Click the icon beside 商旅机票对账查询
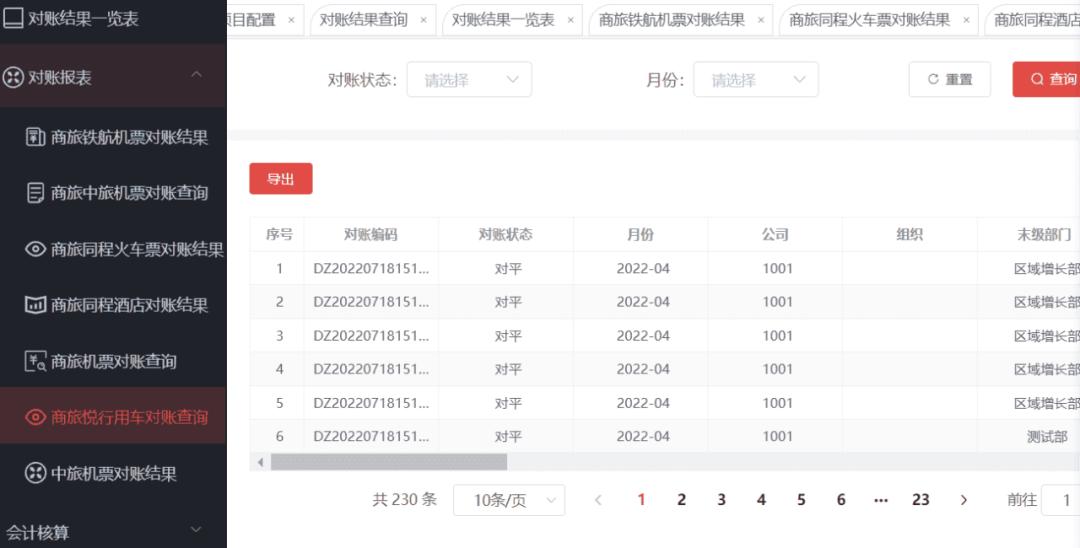Screen dimensions: 1080x548 pos(35,361)
